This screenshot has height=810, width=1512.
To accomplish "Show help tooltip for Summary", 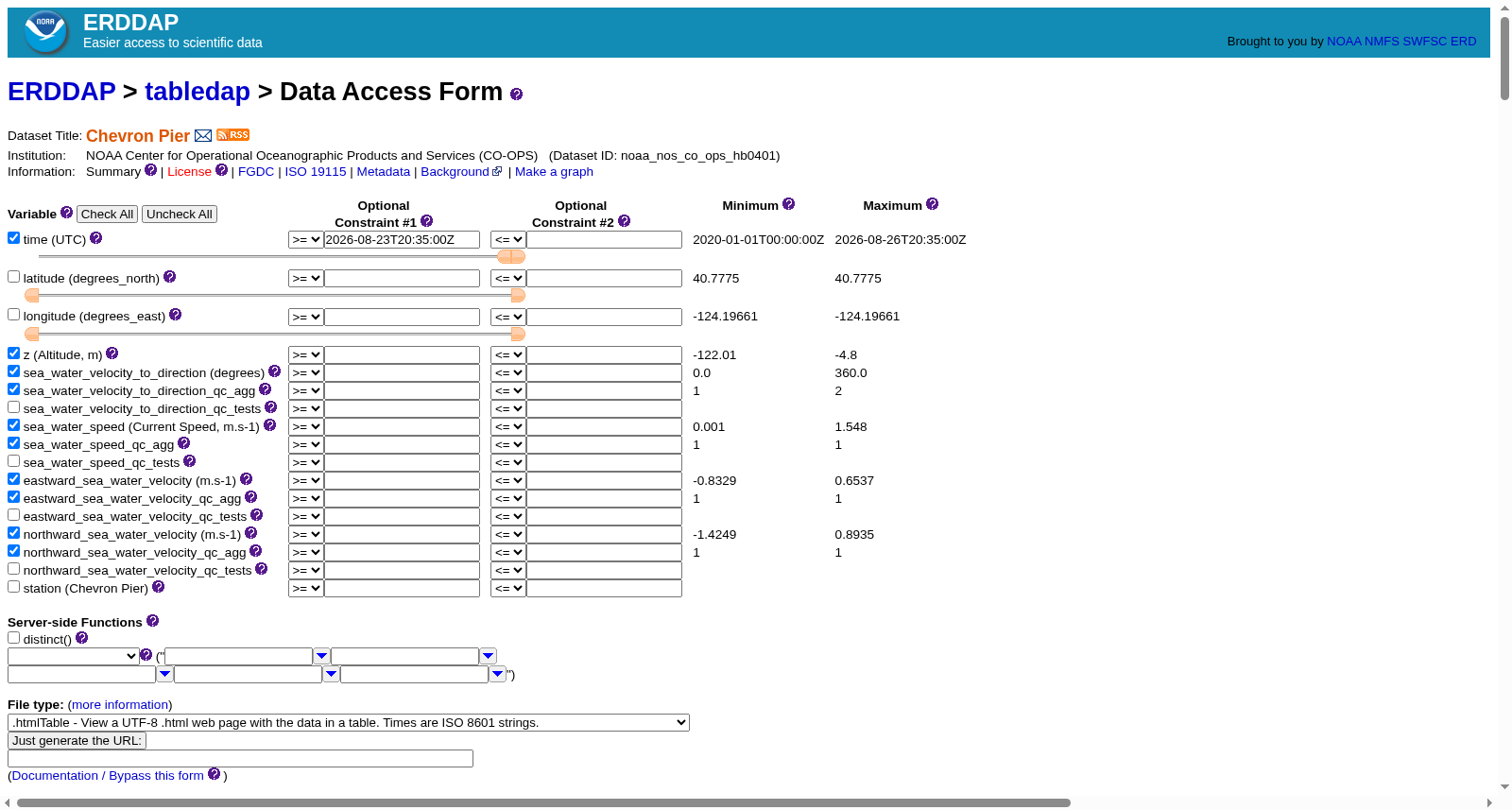I will click(150, 170).
